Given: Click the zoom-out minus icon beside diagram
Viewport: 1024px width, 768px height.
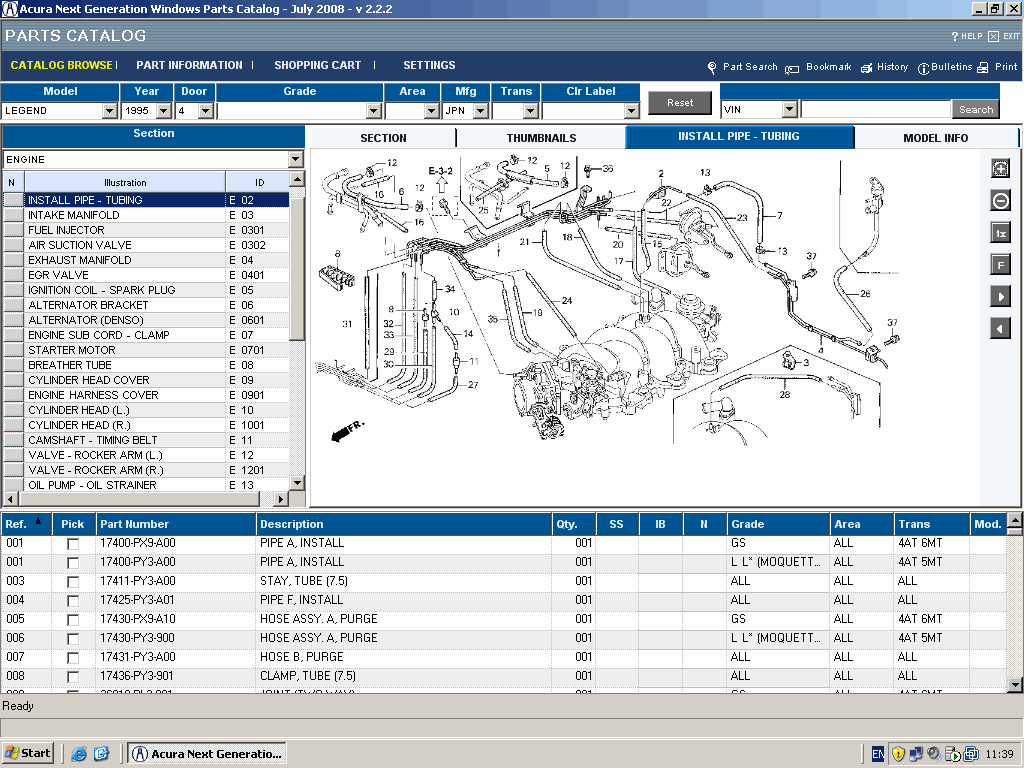Looking at the screenshot, I should (x=1000, y=201).
